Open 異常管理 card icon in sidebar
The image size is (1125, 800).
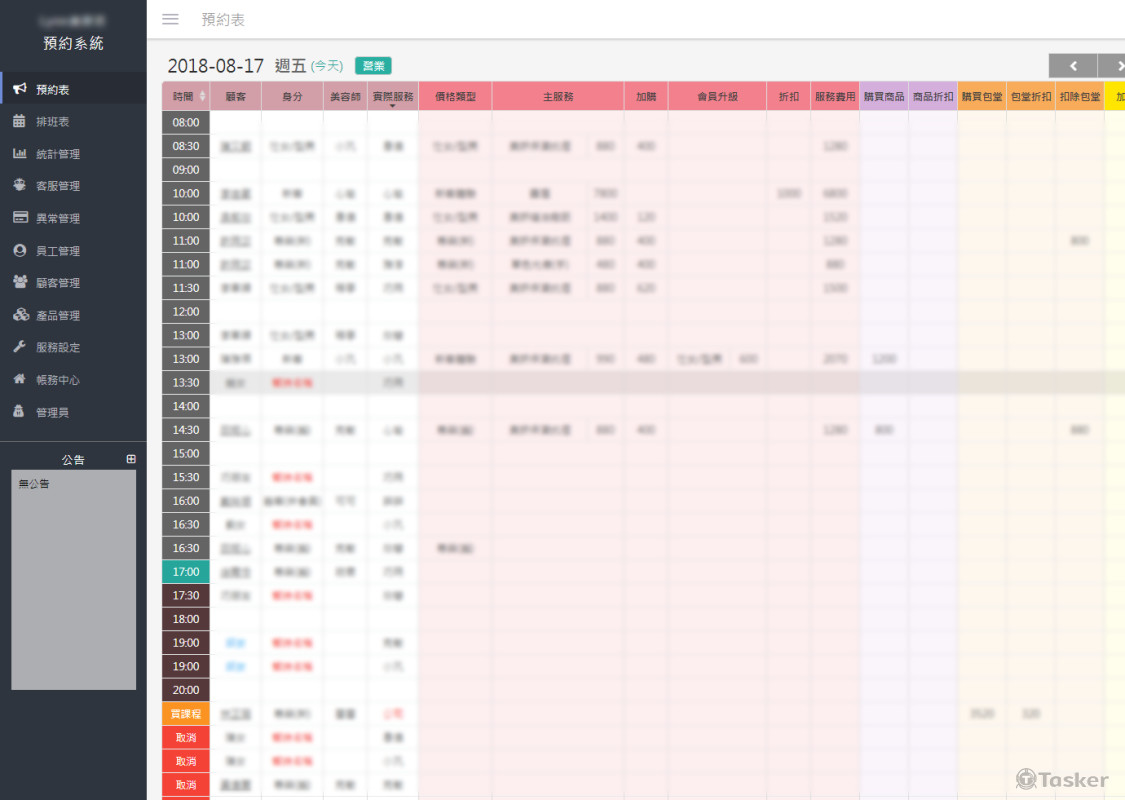19,218
